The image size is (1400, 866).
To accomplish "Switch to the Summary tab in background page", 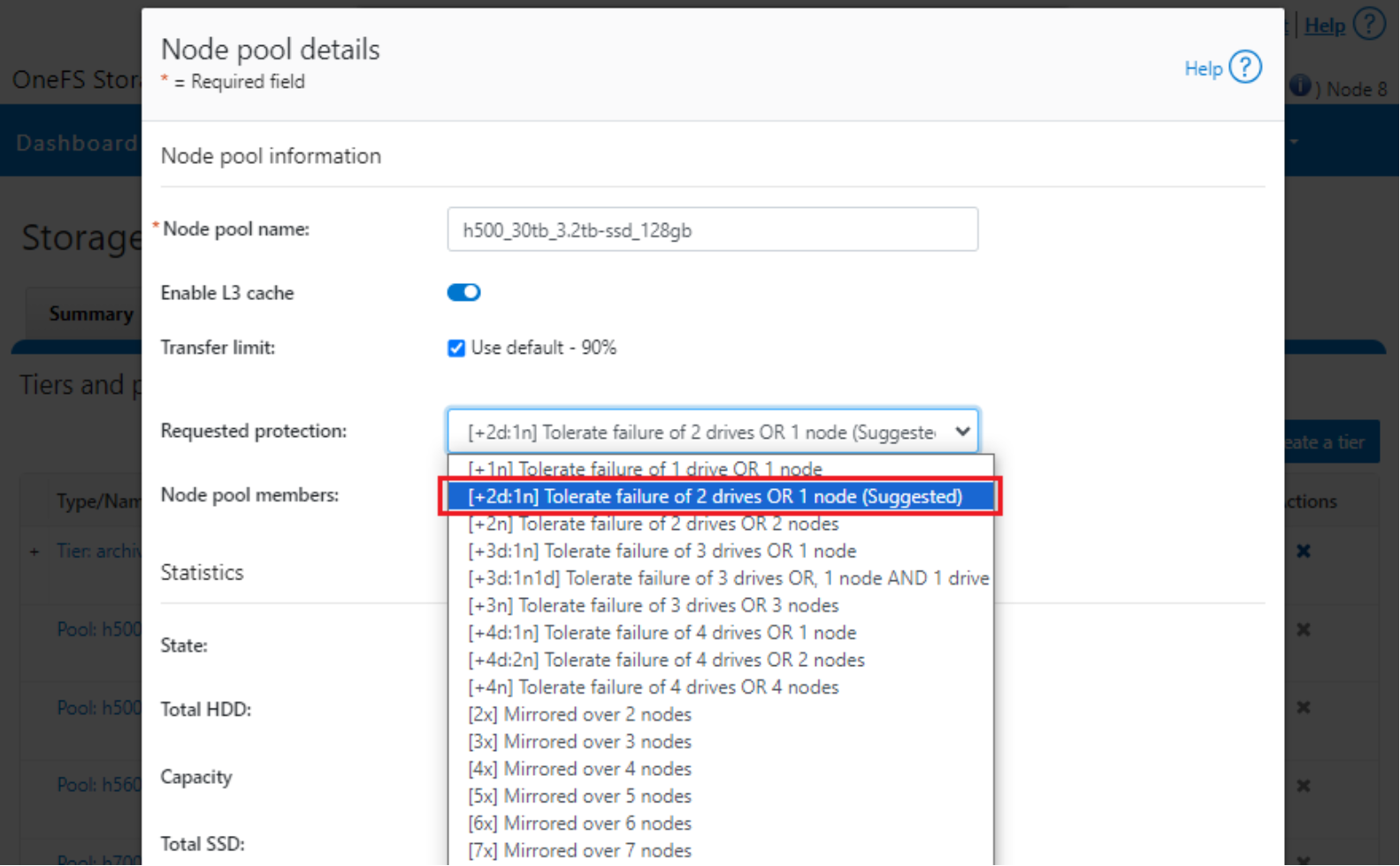I will [91, 314].
